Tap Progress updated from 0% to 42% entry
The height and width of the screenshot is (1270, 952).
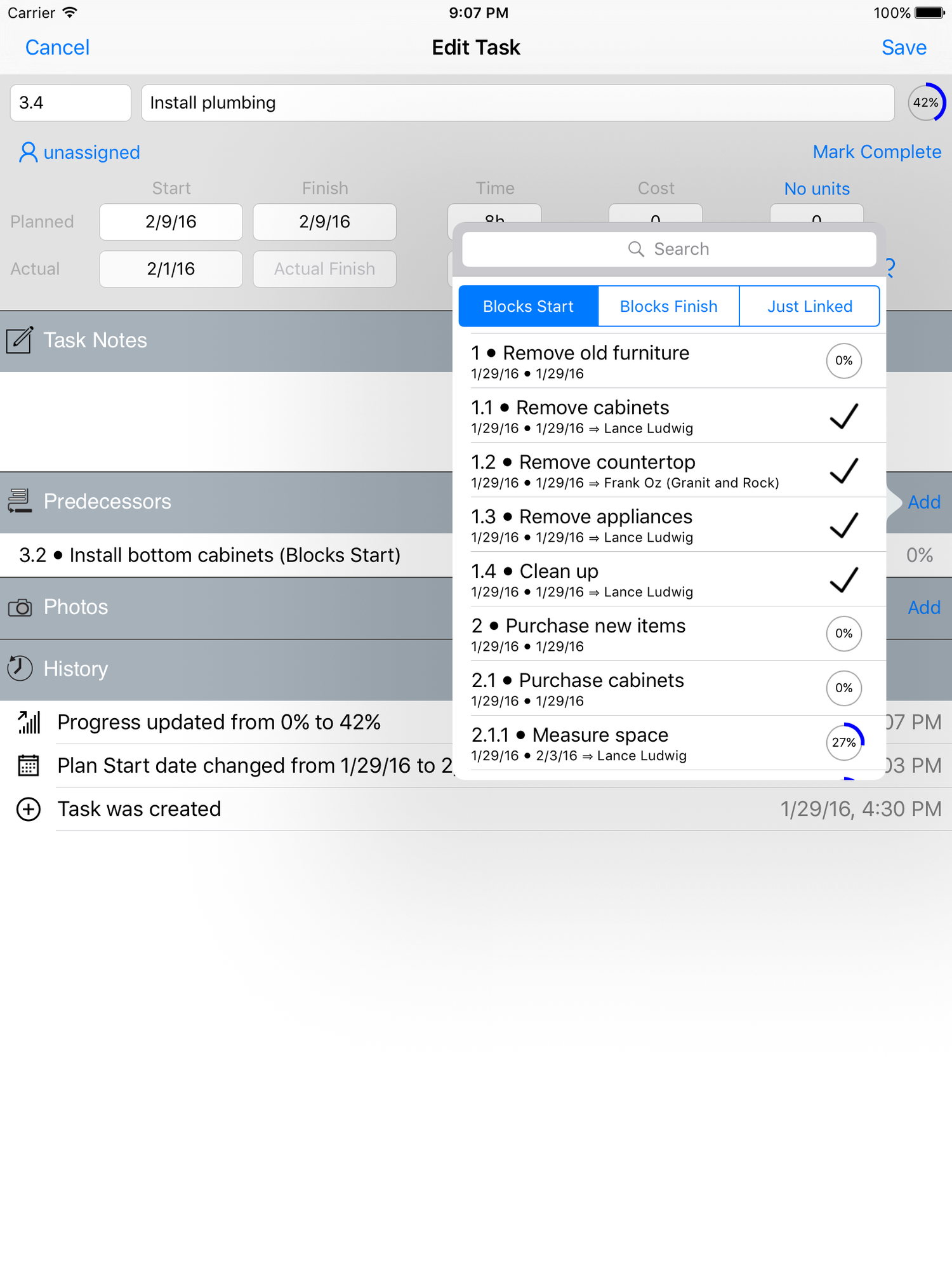pos(219,723)
